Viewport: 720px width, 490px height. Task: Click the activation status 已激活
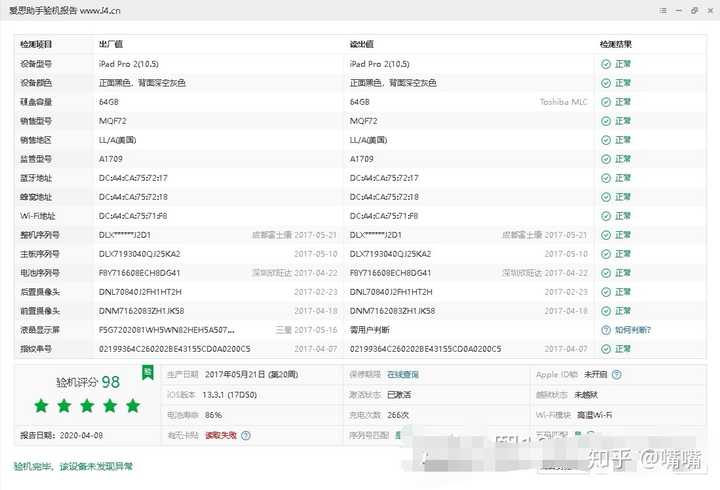[399, 394]
